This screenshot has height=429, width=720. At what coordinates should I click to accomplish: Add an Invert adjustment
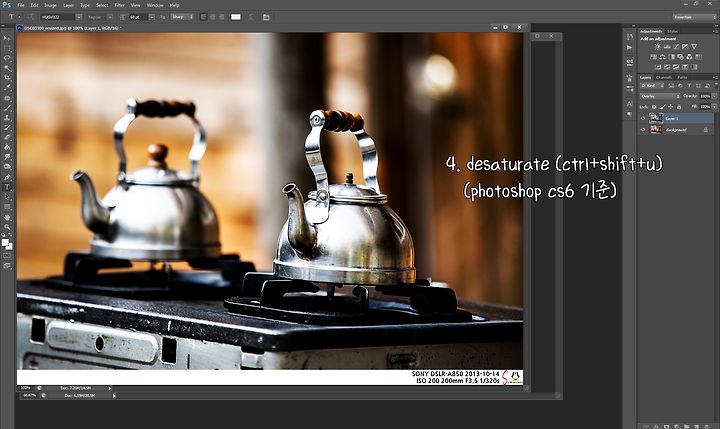(658, 67)
